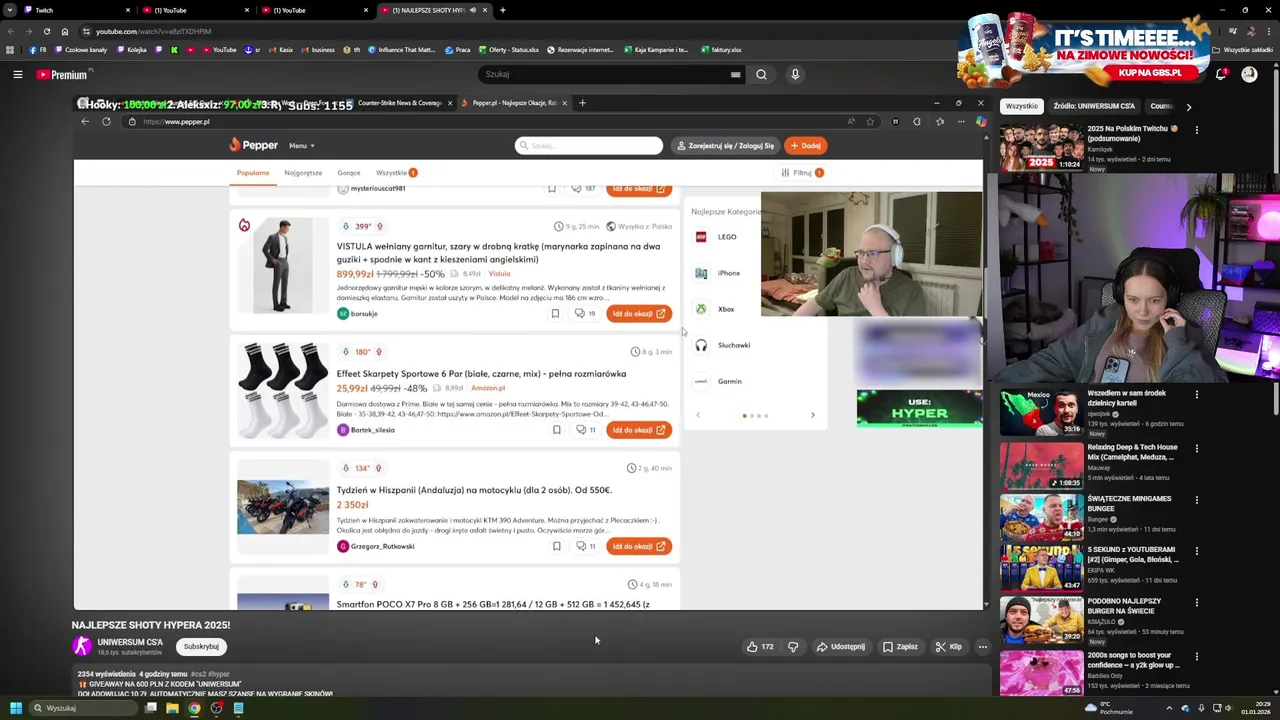Open Windows Start menu
Screen dimensions: 1280x720
click(x=15, y=708)
